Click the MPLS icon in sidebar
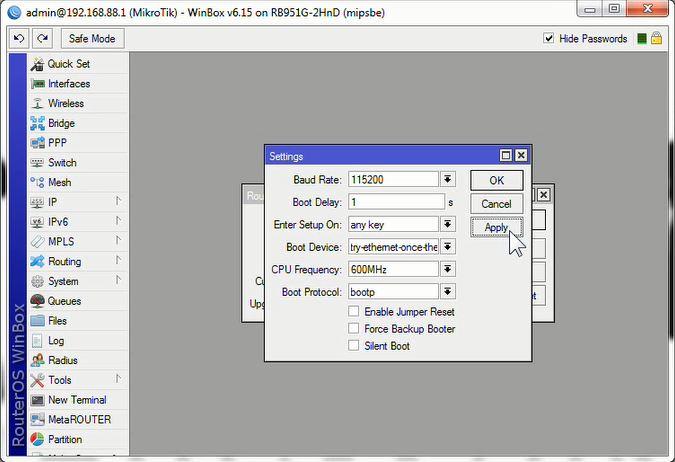 coord(37,242)
